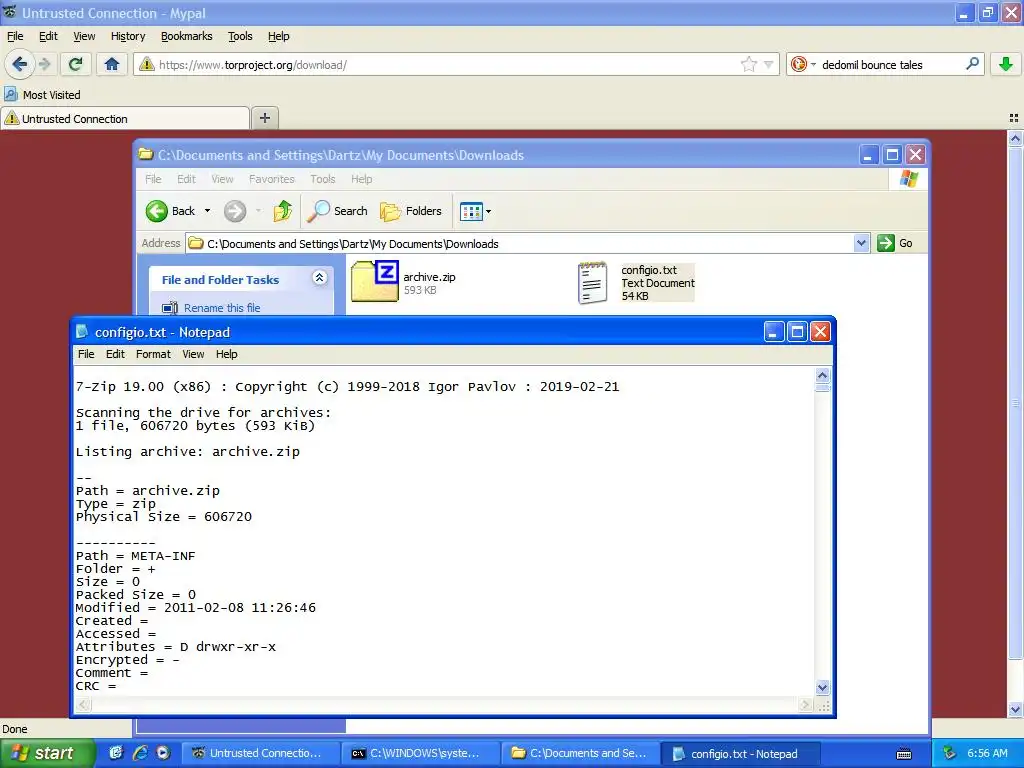Click the untrusted connection warning icon in URL bar
Image resolution: width=1024 pixels, height=768 pixels.
147,65
